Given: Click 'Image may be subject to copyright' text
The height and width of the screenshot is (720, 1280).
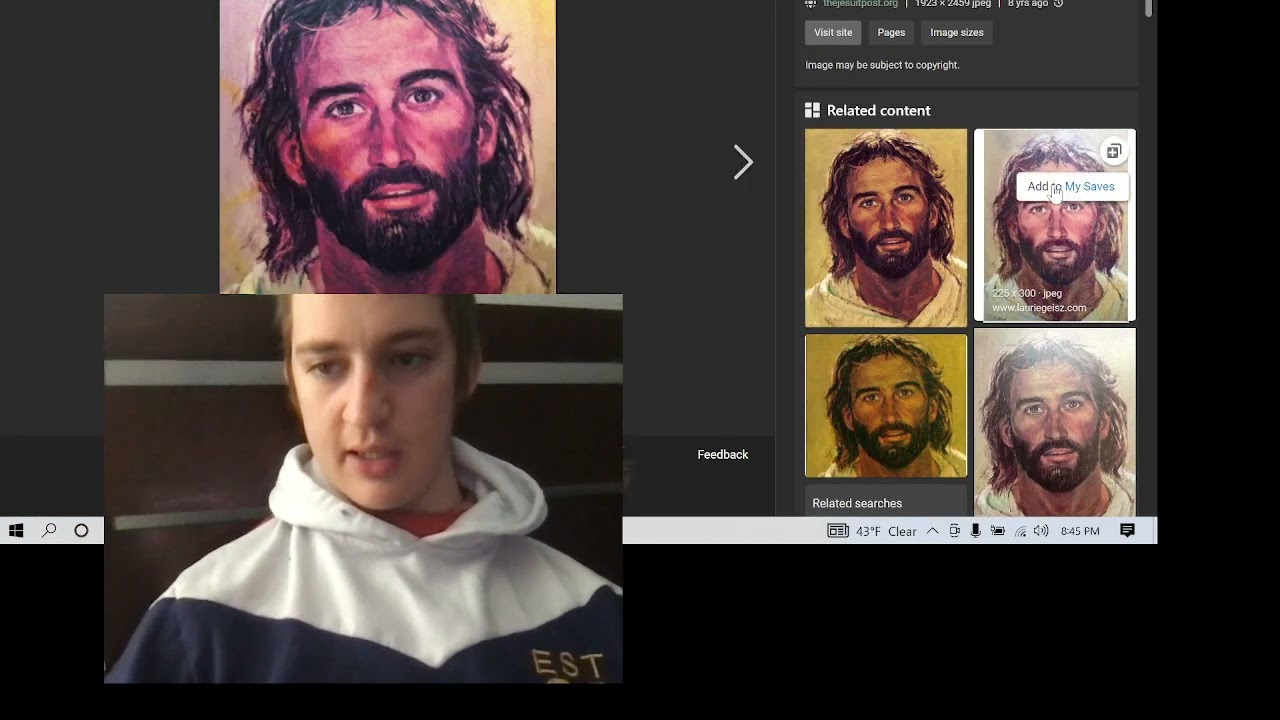Looking at the screenshot, I should tap(882, 65).
